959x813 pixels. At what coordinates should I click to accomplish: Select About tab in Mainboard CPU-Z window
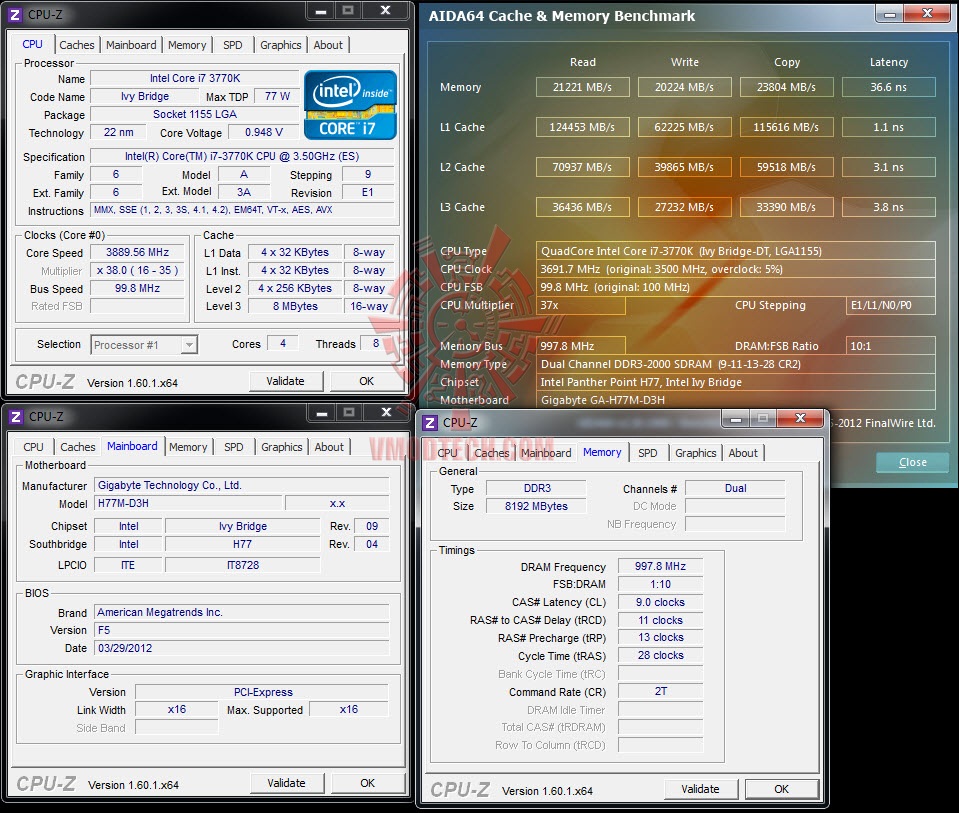tap(329, 447)
